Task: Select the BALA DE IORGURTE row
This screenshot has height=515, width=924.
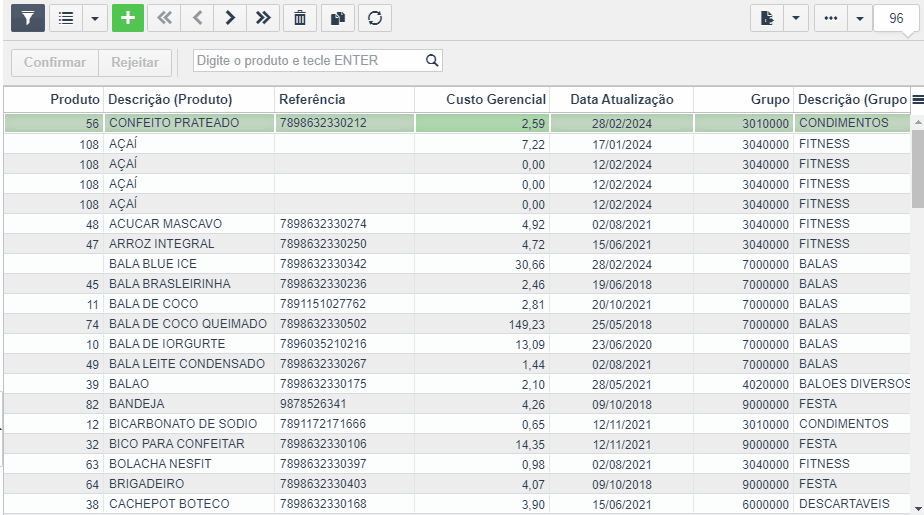Action: tap(457, 344)
